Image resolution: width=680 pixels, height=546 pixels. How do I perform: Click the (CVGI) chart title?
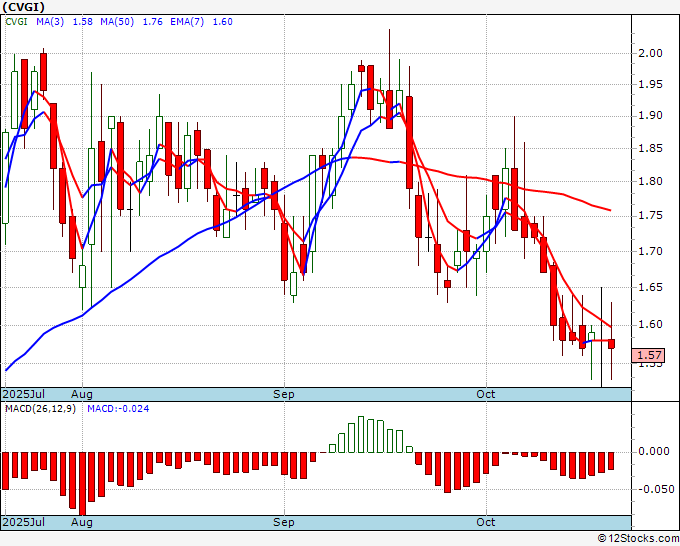coord(23,7)
